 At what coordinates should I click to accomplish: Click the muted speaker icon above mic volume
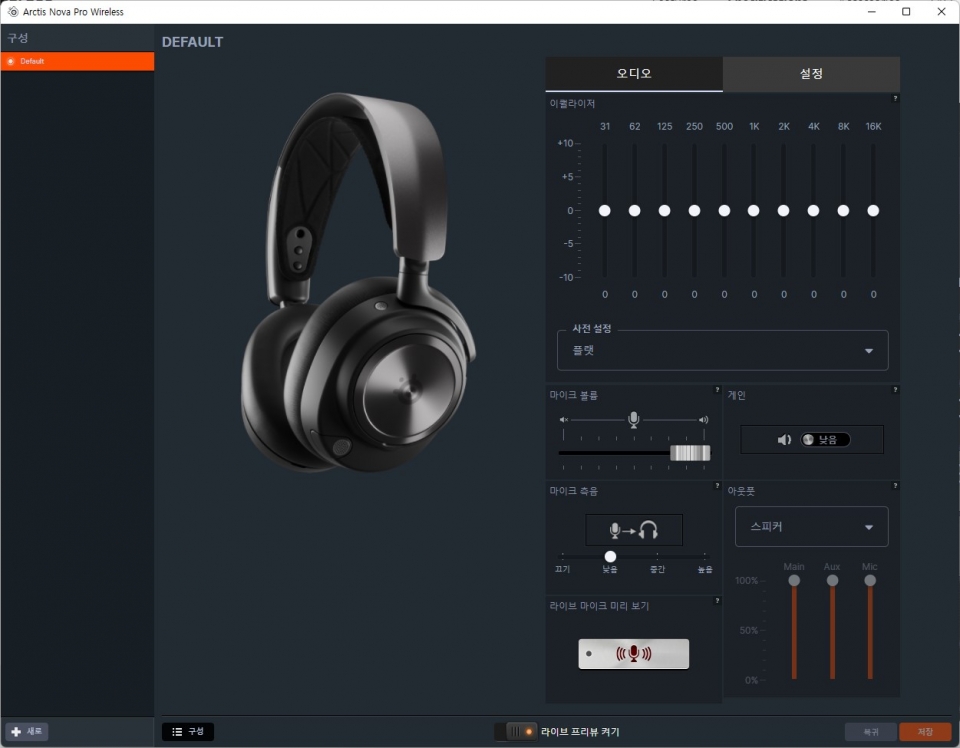point(564,420)
